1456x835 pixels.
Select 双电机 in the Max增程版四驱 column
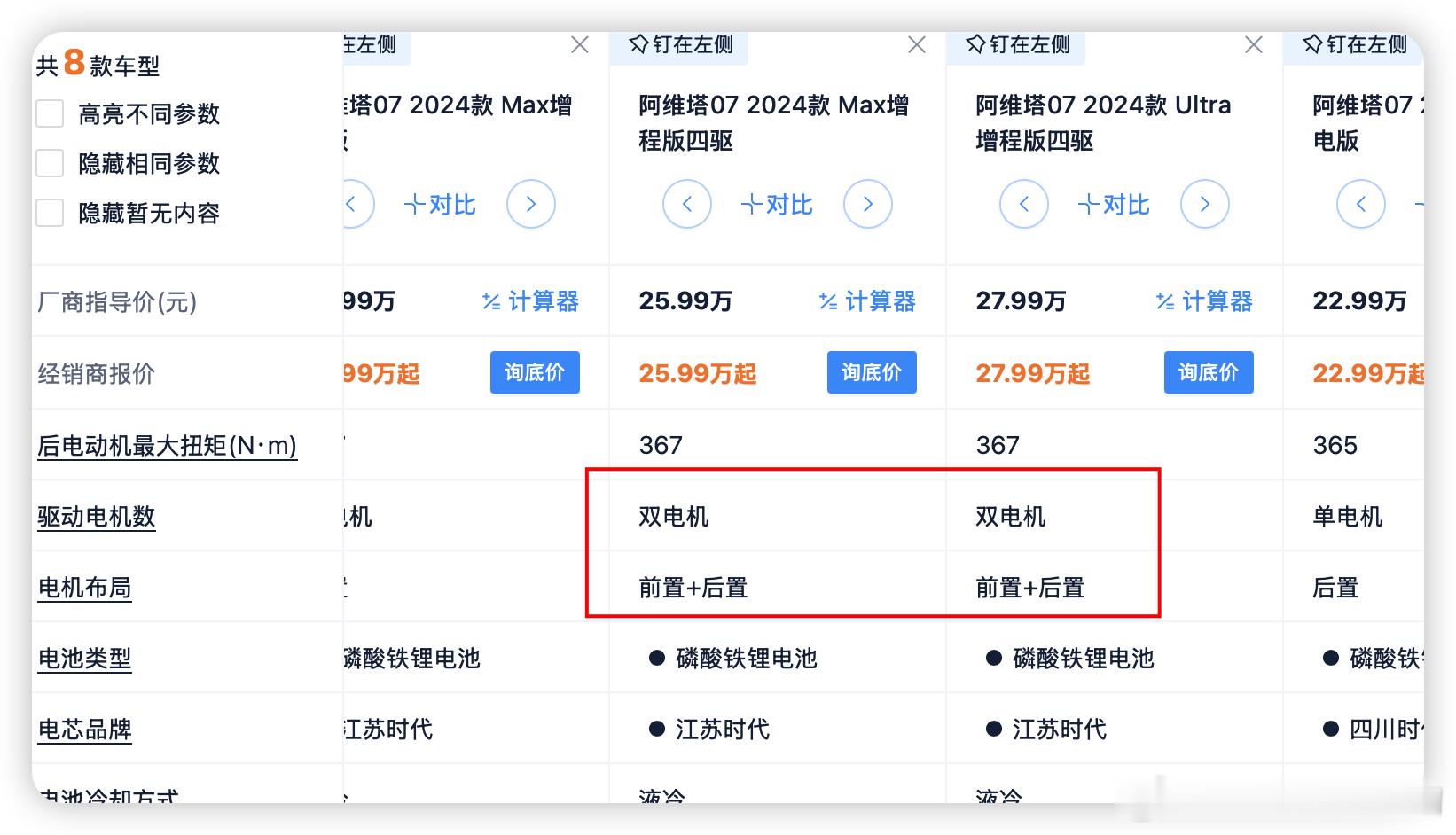[x=674, y=517]
